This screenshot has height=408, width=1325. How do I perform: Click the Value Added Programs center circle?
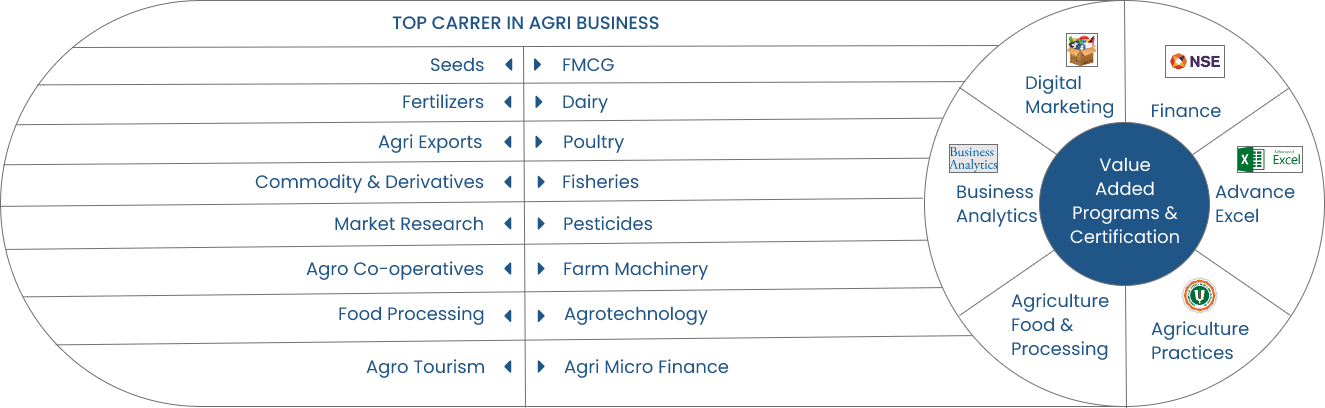coord(1125,201)
